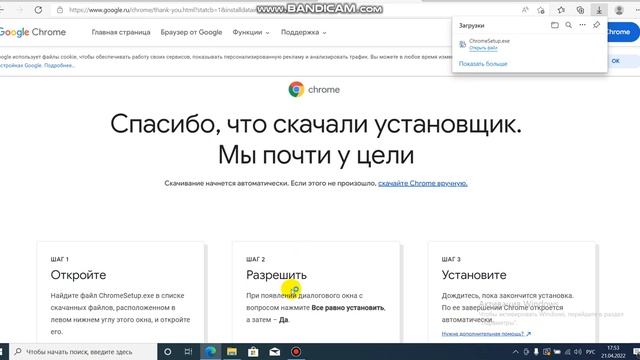Screen dimensions: 640x360
Task: Open the notification center icon
Action: pyautogui.click(x=636, y=352)
